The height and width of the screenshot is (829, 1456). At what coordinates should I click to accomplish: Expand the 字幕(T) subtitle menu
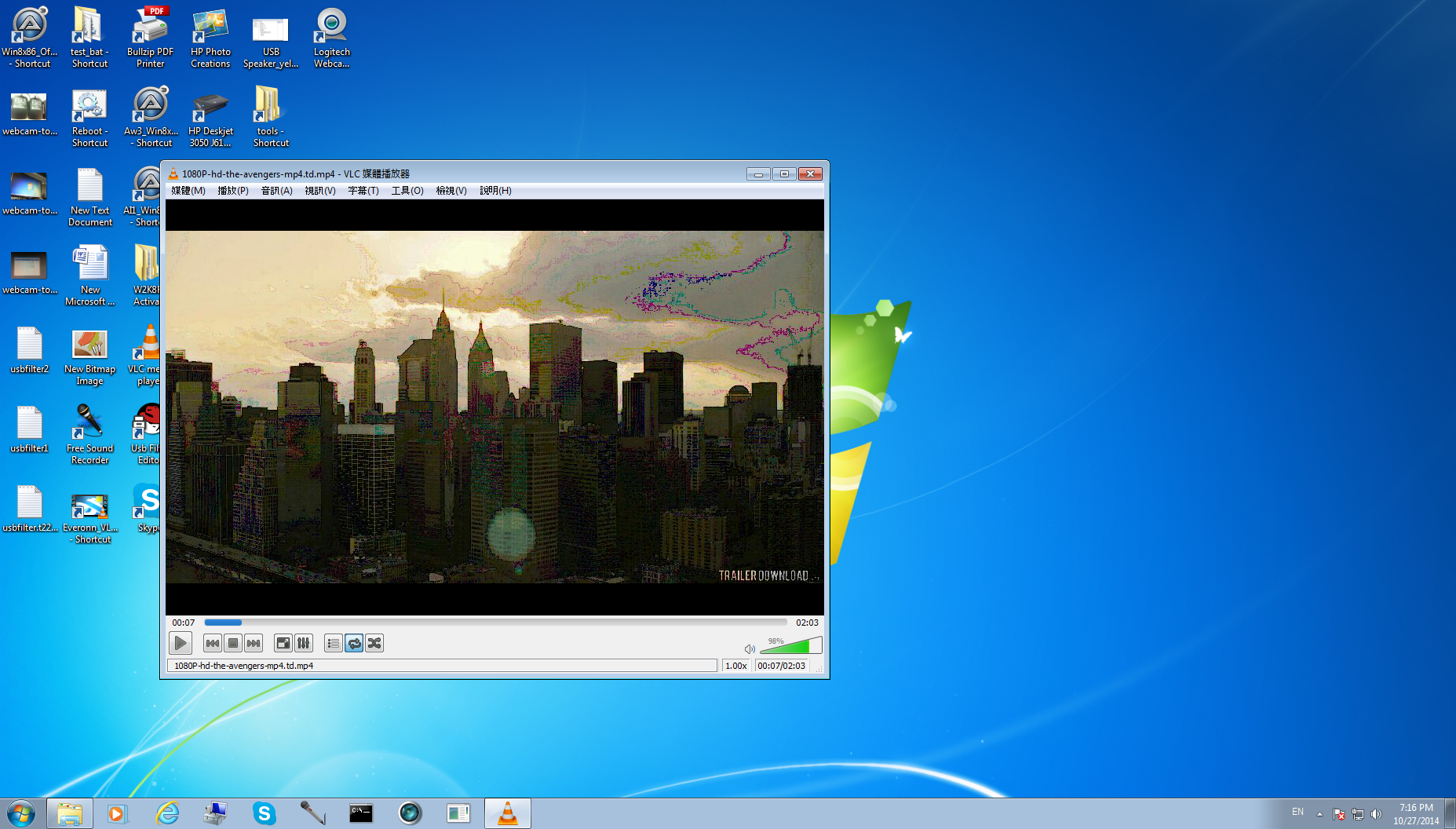tap(363, 191)
